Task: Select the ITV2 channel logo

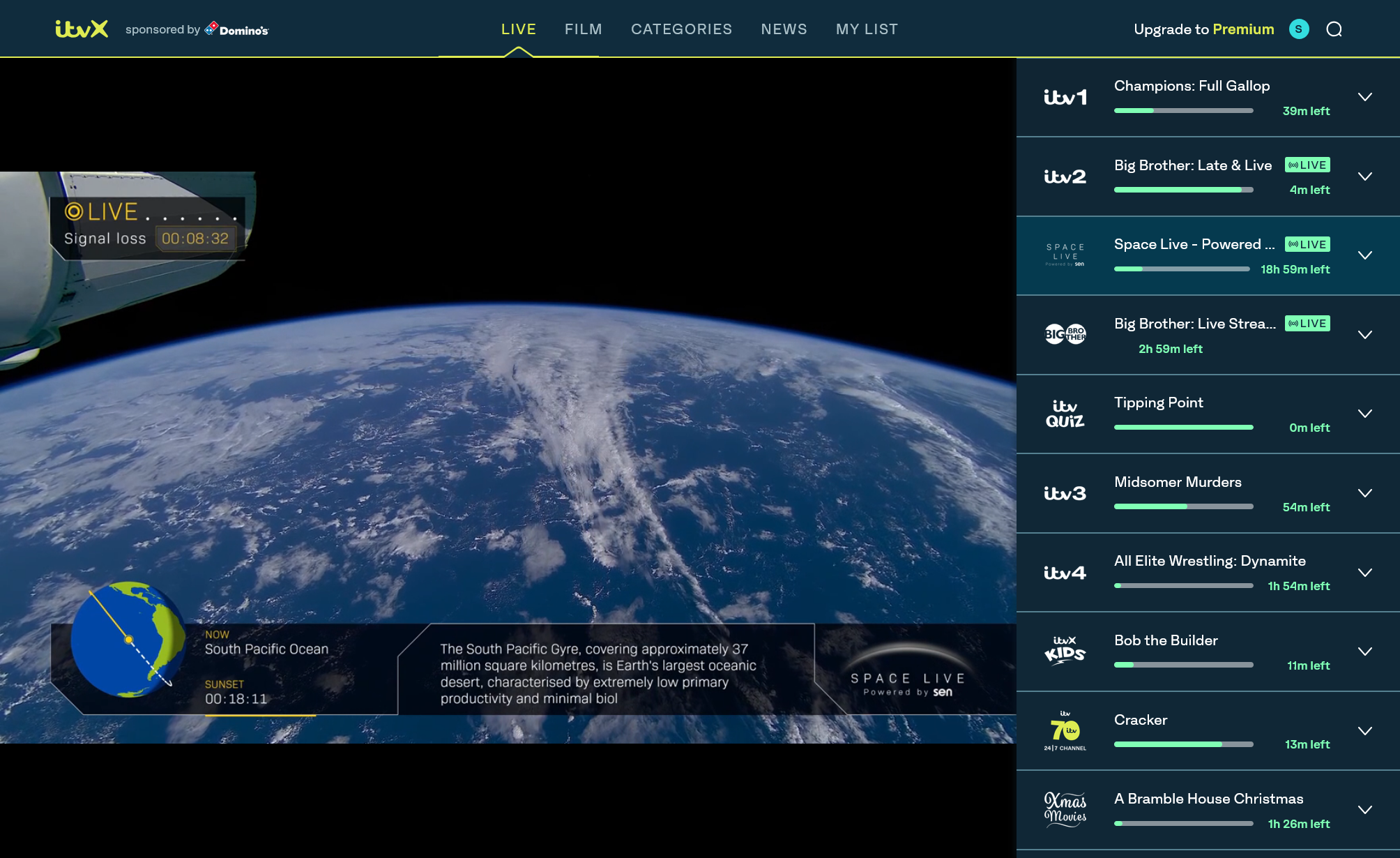Action: tap(1065, 176)
